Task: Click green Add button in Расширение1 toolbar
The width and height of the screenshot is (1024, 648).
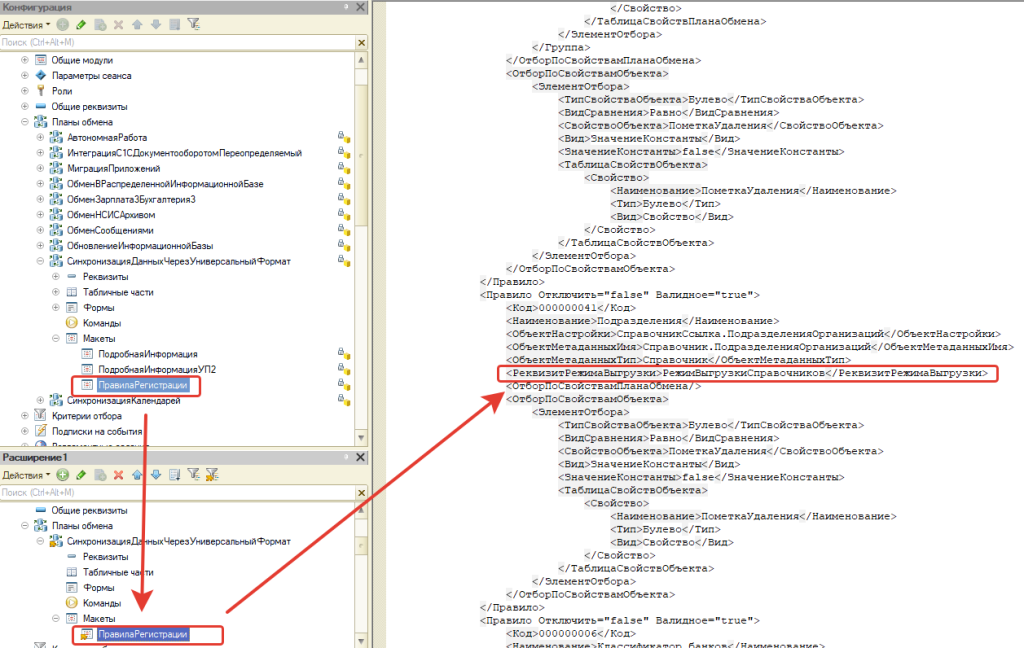Action: tap(63, 474)
